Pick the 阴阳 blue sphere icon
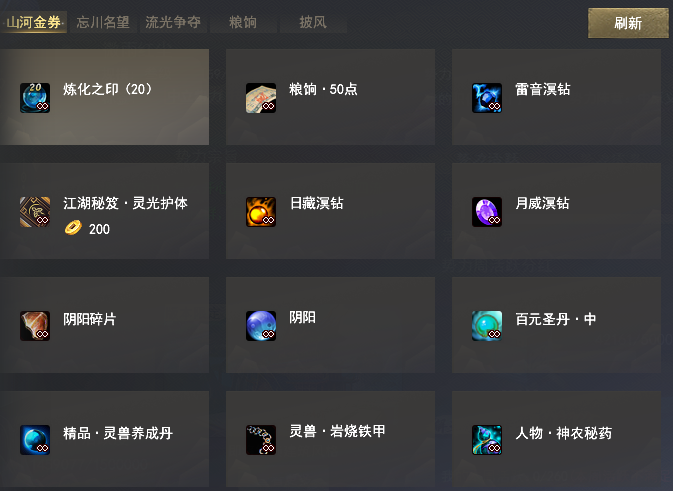 [x=261, y=326]
